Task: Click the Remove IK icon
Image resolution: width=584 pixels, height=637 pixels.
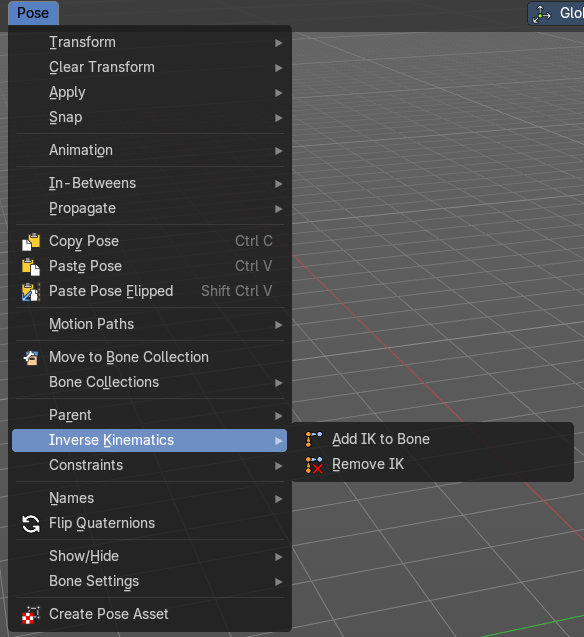Action: coord(314,465)
